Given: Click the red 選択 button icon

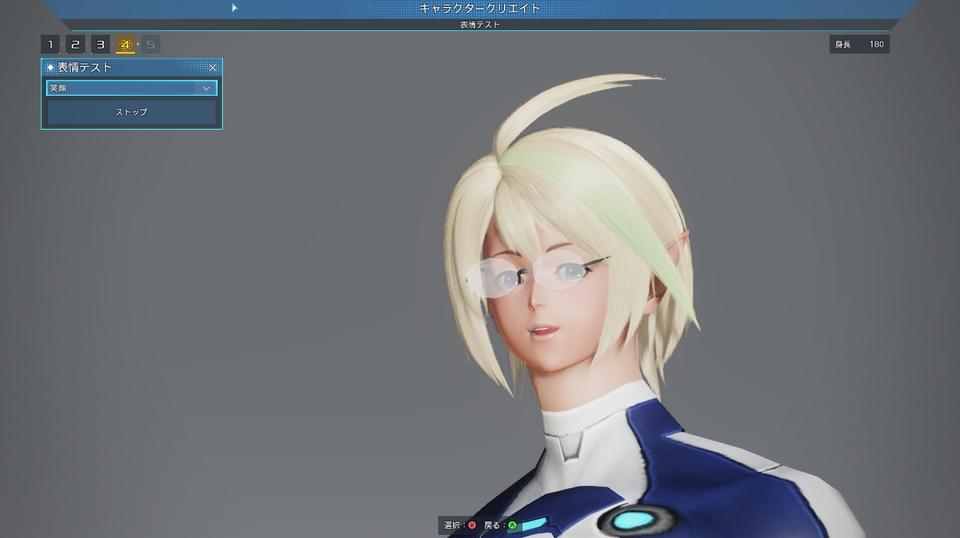Looking at the screenshot, I should click(x=472, y=525).
